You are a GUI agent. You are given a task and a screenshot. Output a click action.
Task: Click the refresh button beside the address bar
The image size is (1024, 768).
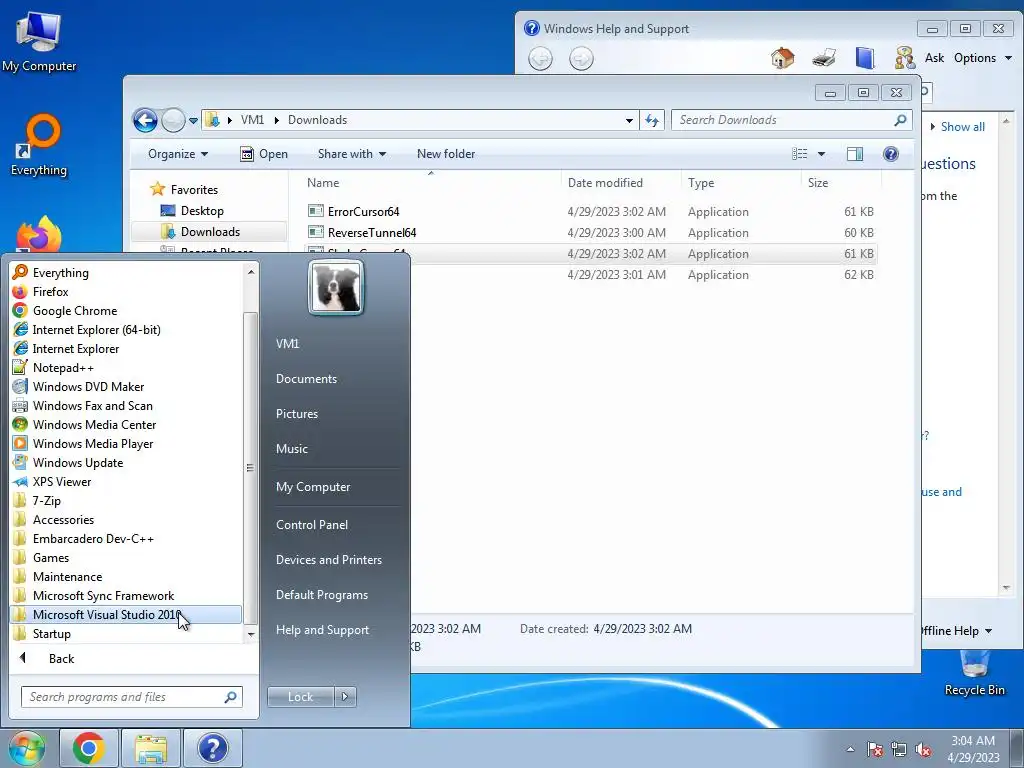[x=652, y=120]
